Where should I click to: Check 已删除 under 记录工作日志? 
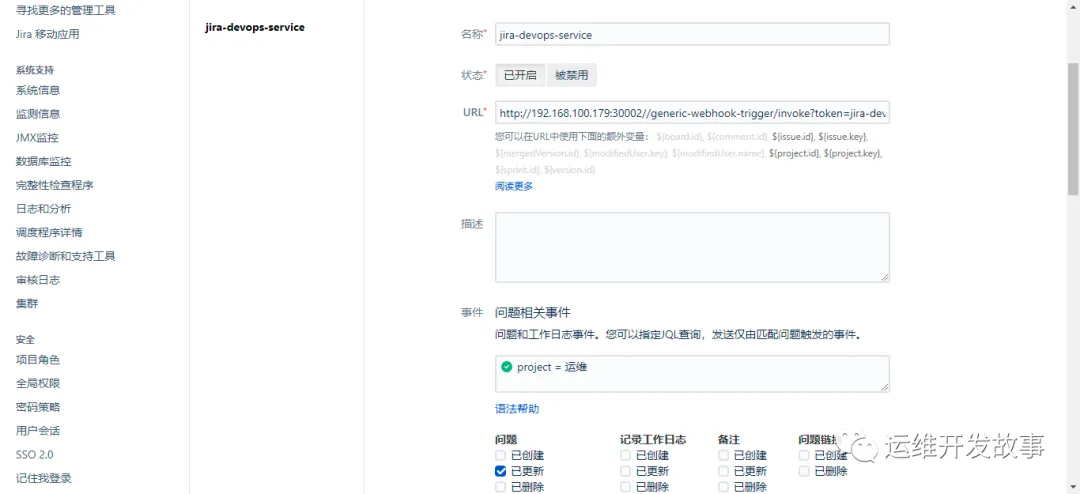coord(625,487)
